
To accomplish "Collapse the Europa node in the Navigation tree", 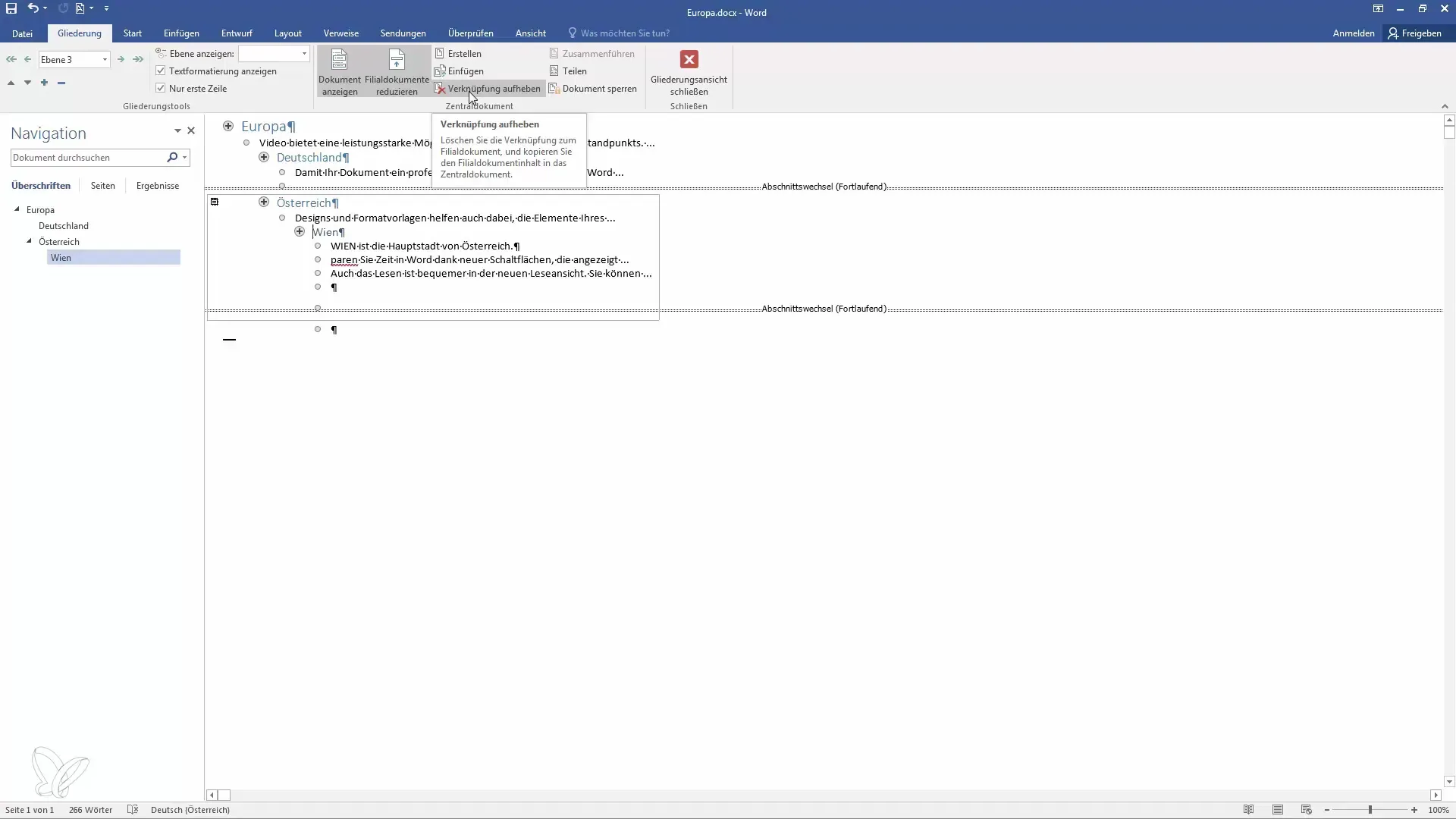I will pyautogui.click(x=17, y=209).
